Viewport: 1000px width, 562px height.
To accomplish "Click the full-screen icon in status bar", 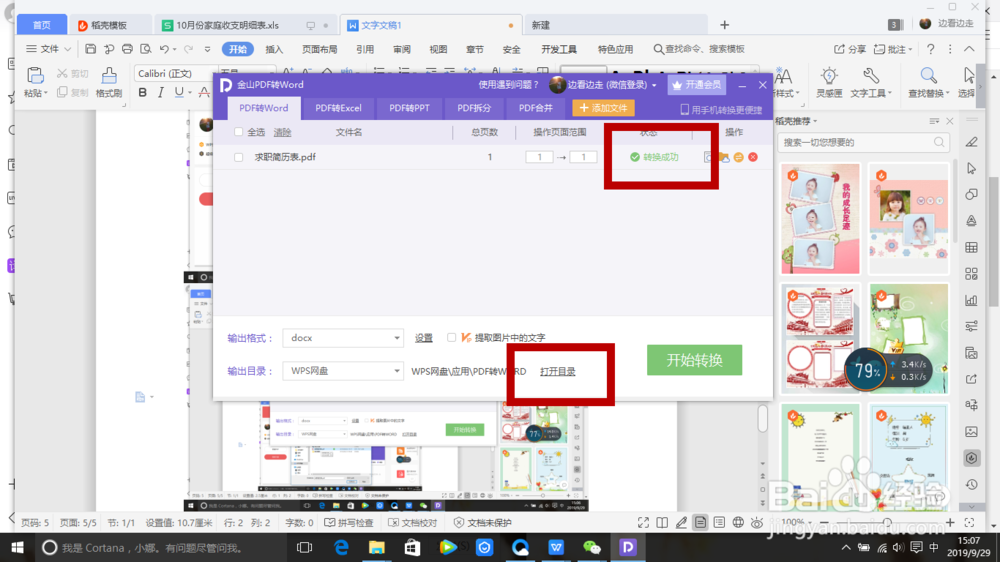I will [643, 522].
